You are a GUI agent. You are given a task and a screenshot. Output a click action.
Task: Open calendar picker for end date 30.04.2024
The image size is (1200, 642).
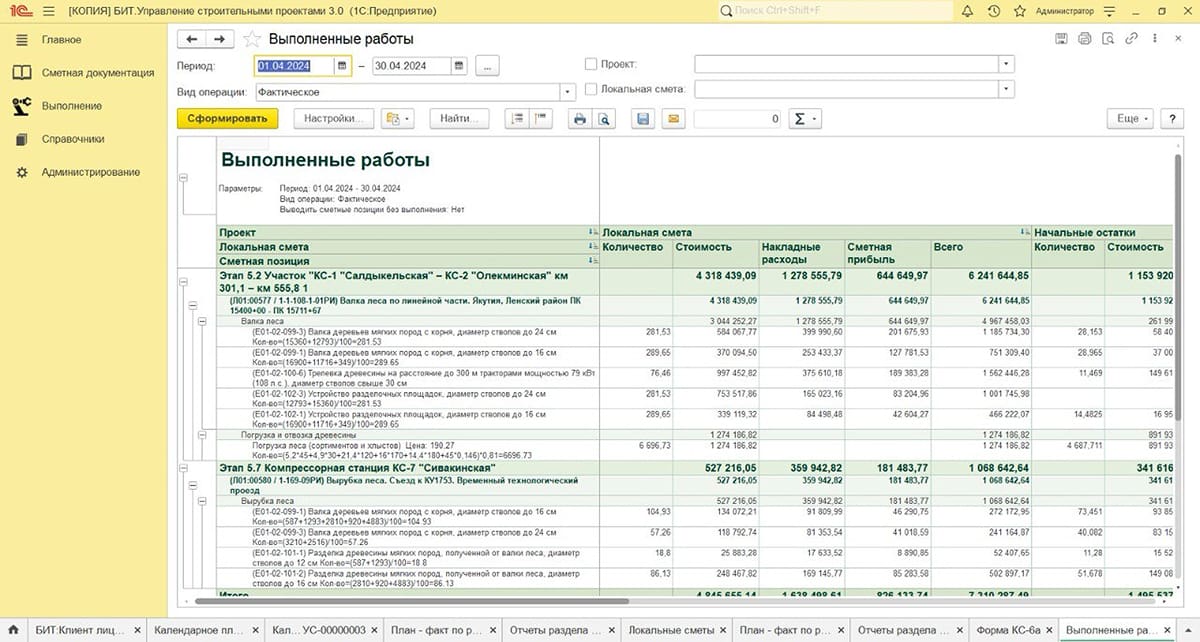point(458,66)
